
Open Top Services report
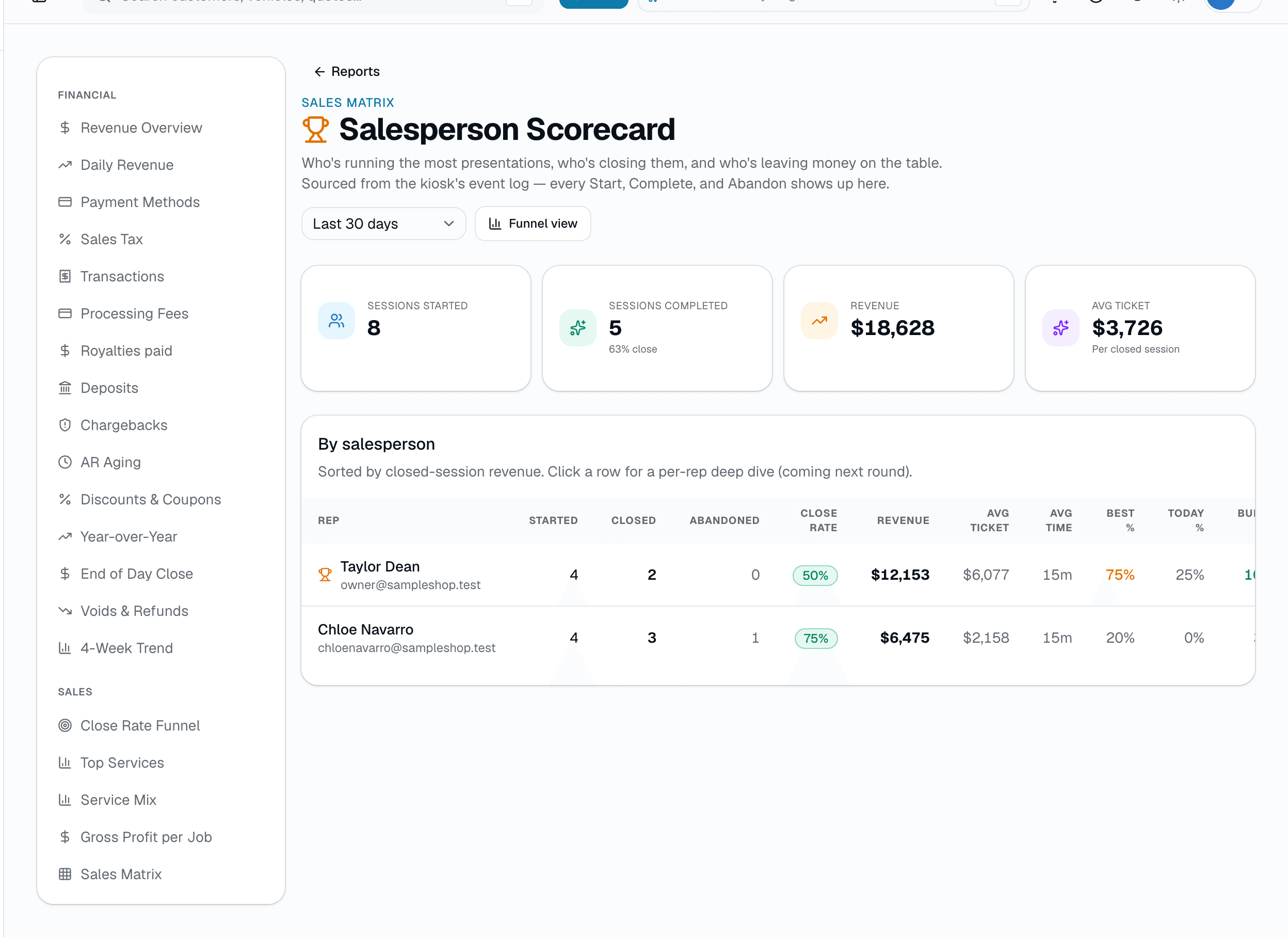coord(122,763)
